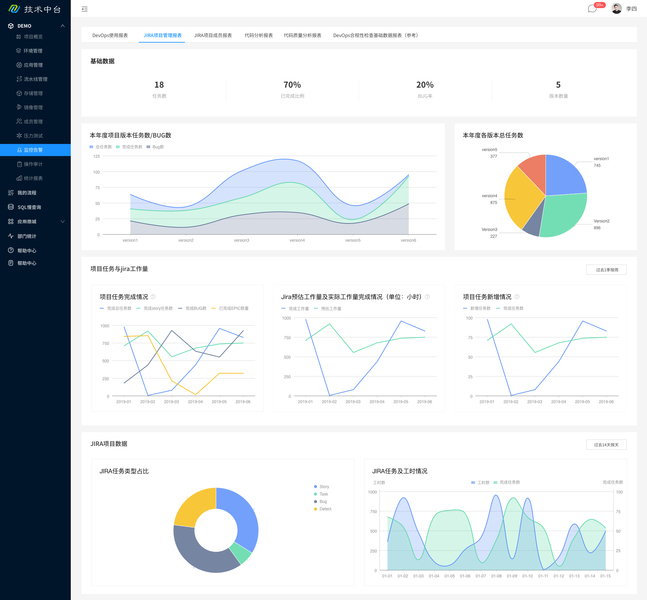Go to 流水线管理 menu entry
The image size is (647, 600).
pyautogui.click(x=35, y=79)
